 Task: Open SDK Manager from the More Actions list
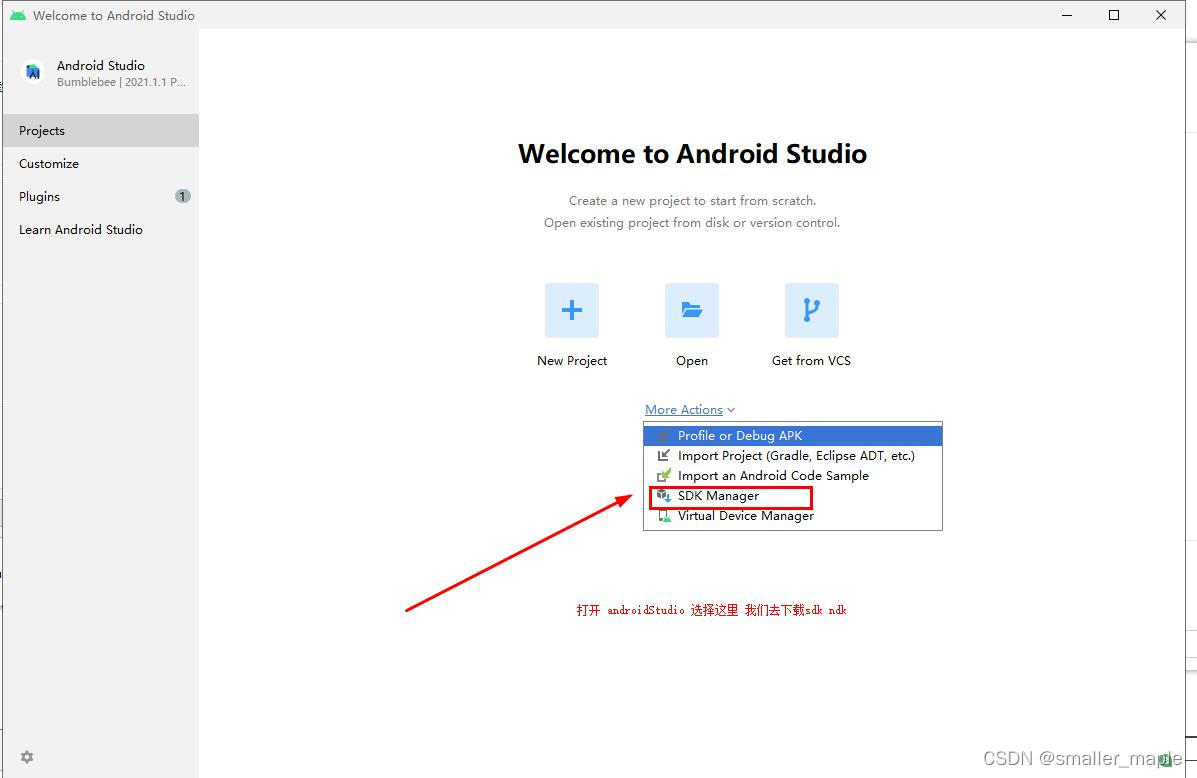[792, 496]
